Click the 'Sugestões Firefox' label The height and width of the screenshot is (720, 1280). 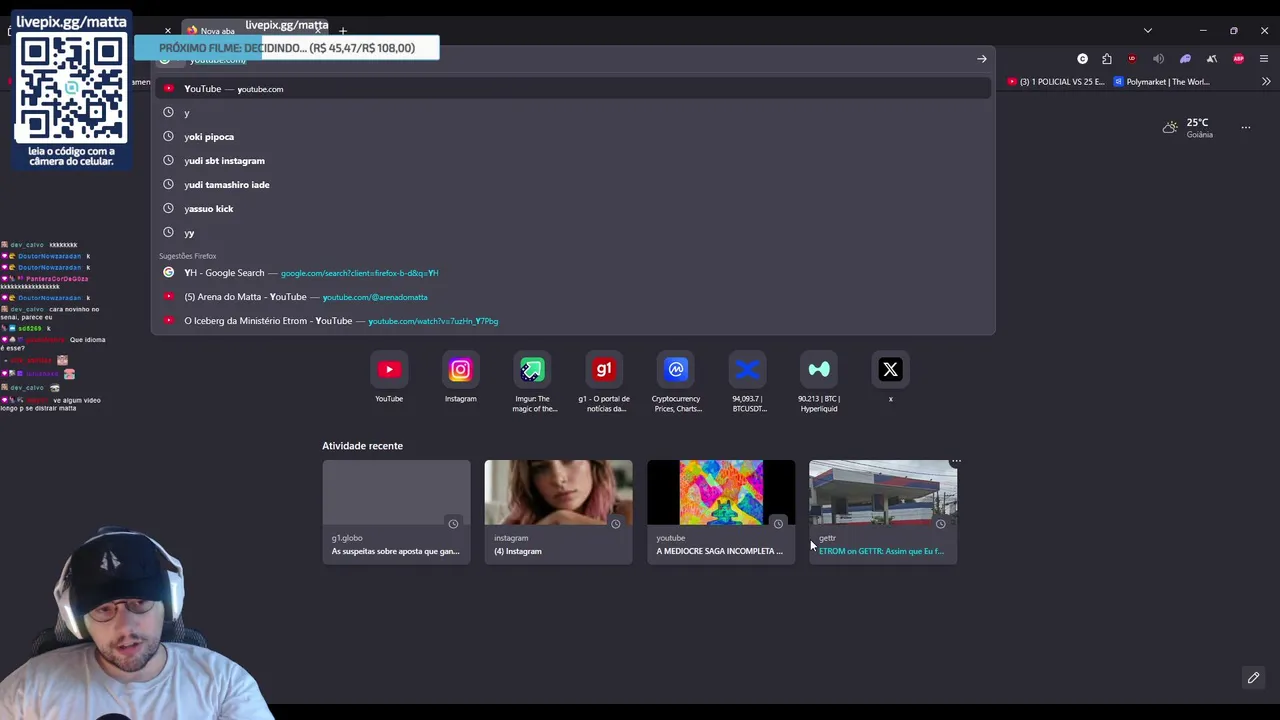(188, 256)
